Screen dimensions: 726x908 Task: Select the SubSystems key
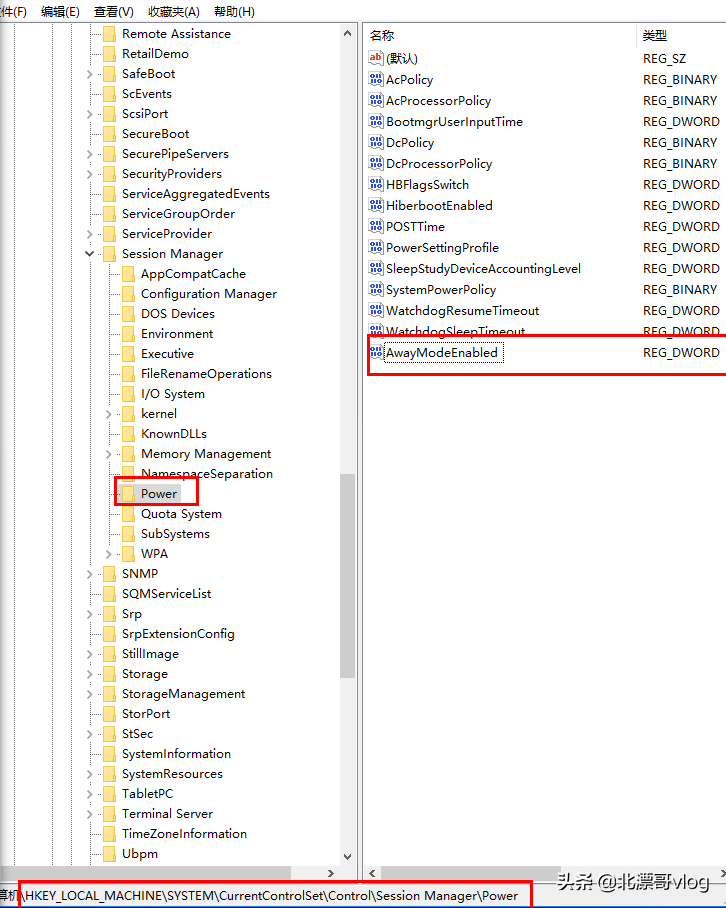pyautogui.click(x=175, y=533)
